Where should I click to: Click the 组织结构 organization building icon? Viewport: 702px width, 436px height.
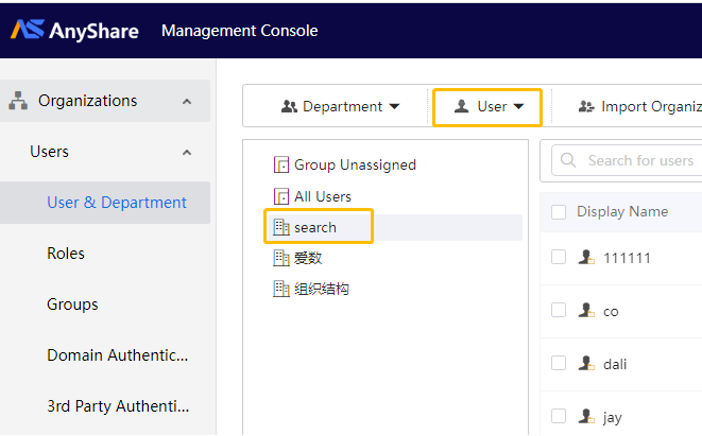[281, 289]
